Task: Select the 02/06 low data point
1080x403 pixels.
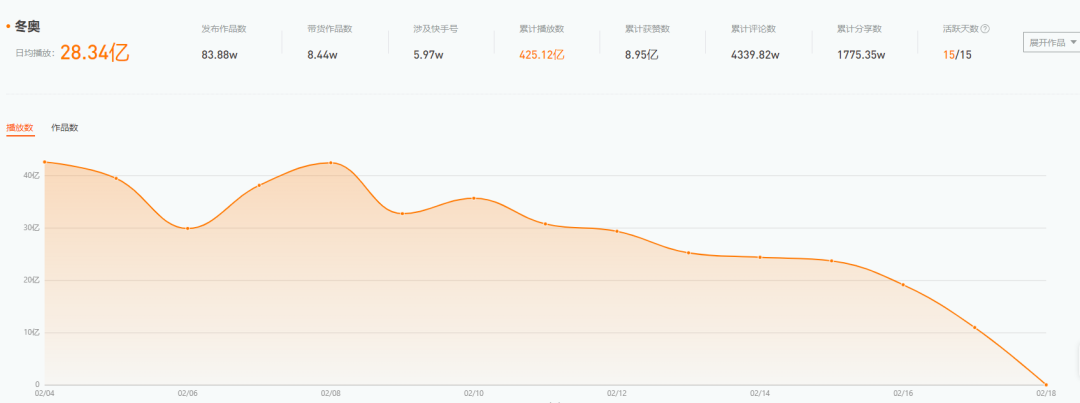Action: (187, 229)
